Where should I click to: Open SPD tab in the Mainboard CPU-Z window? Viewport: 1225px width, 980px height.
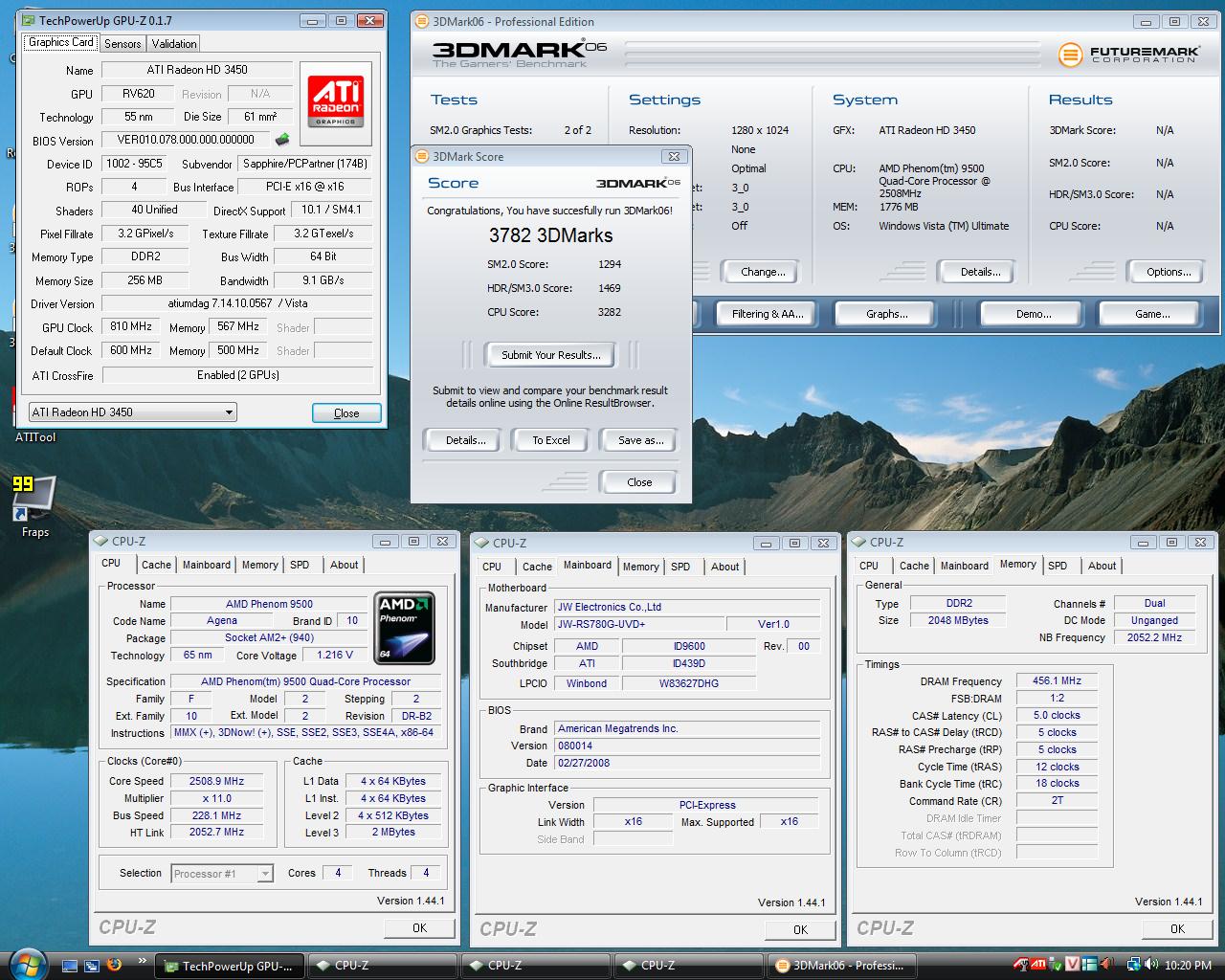pyautogui.click(x=680, y=567)
